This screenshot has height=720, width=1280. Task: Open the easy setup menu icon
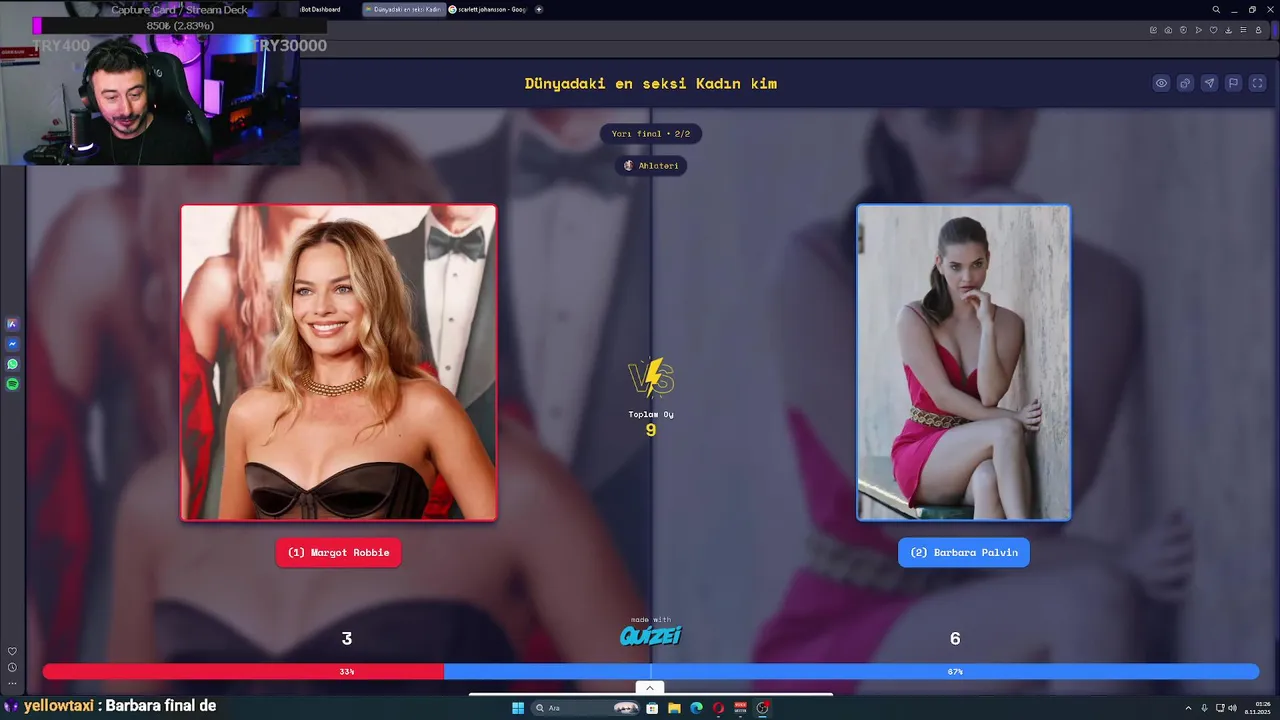click(1243, 30)
